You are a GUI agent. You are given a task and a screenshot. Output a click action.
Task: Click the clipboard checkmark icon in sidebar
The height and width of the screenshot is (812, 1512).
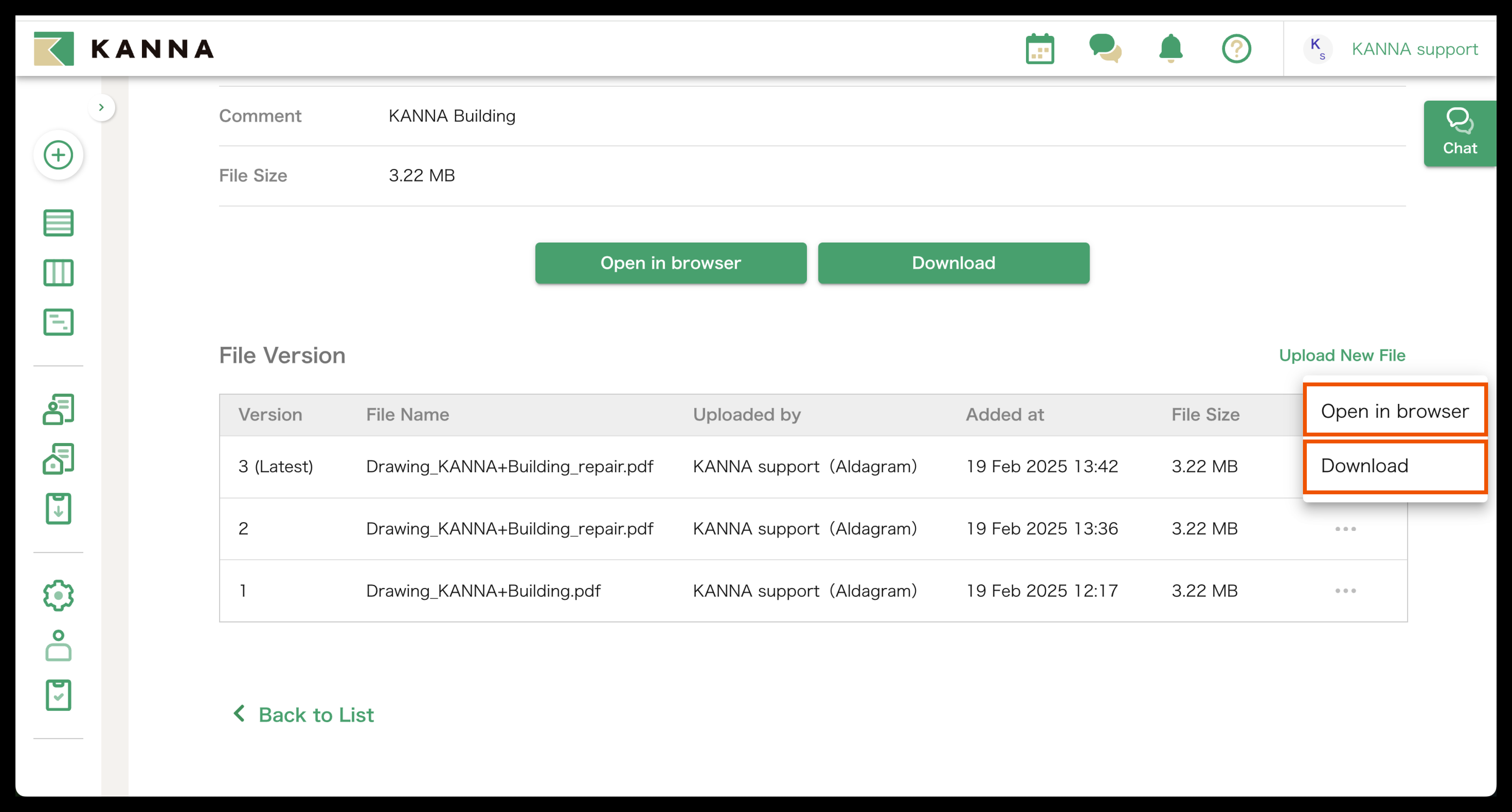pyautogui.click(x=58, y=695)
